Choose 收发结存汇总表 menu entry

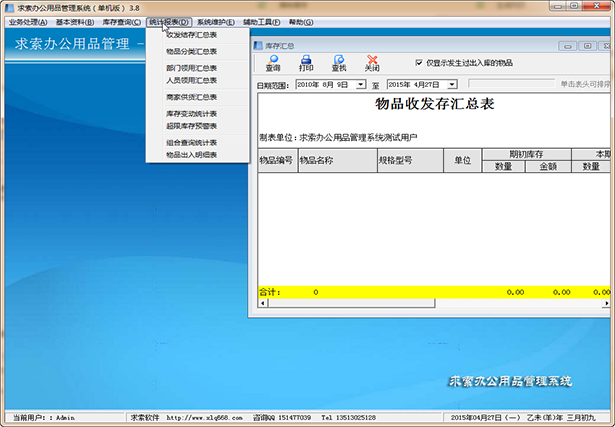tap(198, 35)
